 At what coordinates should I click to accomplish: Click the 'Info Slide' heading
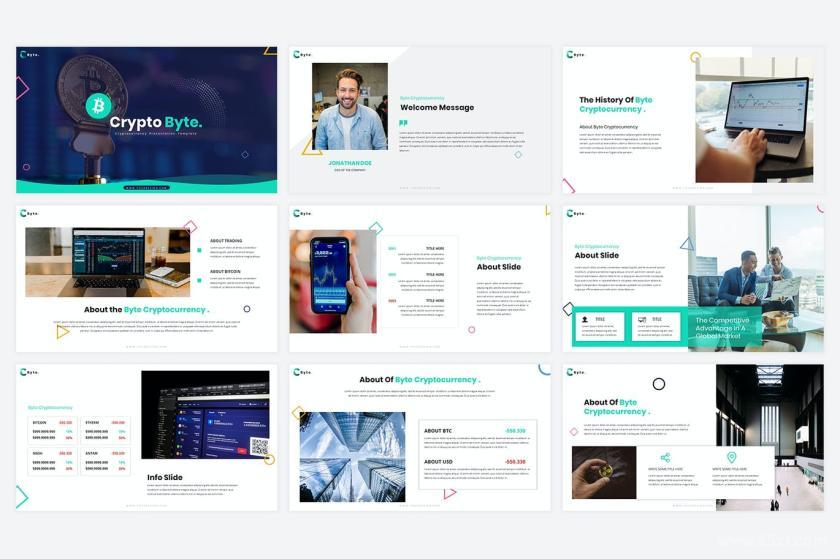click(165, 477)
